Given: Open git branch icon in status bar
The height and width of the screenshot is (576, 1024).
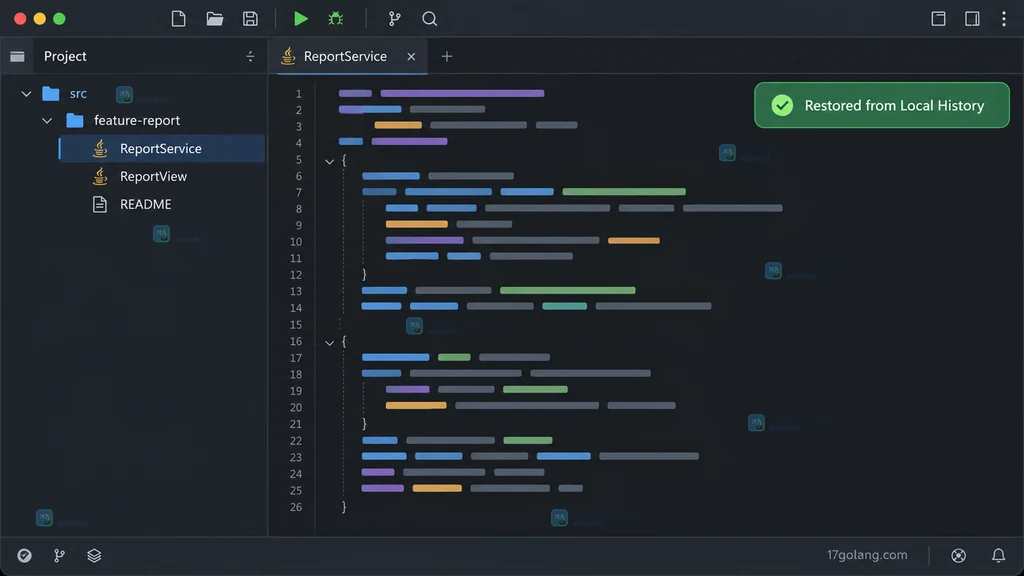Looking at the screenshot, I should coord(59,555).
